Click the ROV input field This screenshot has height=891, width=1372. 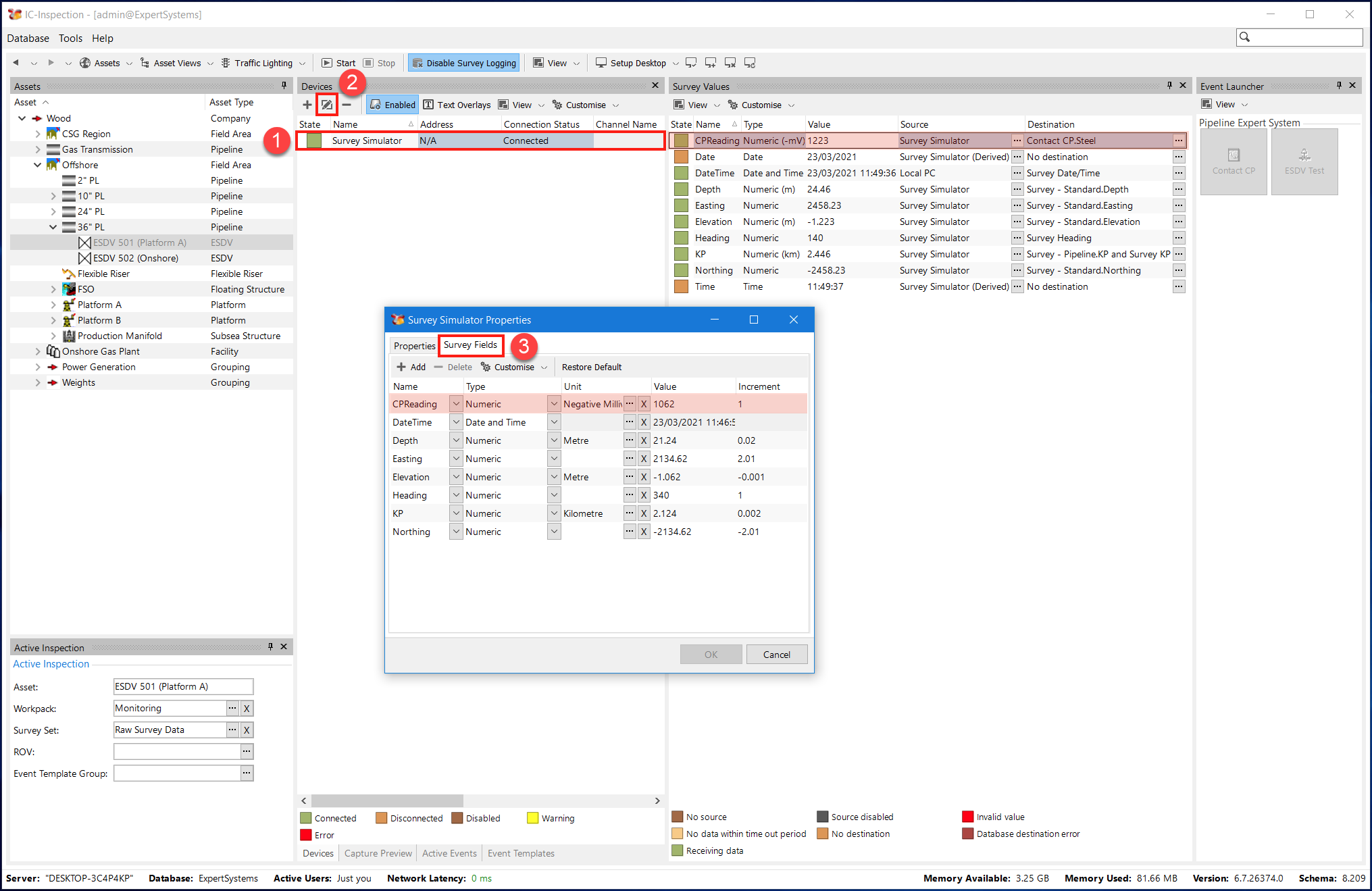point(177,752)
